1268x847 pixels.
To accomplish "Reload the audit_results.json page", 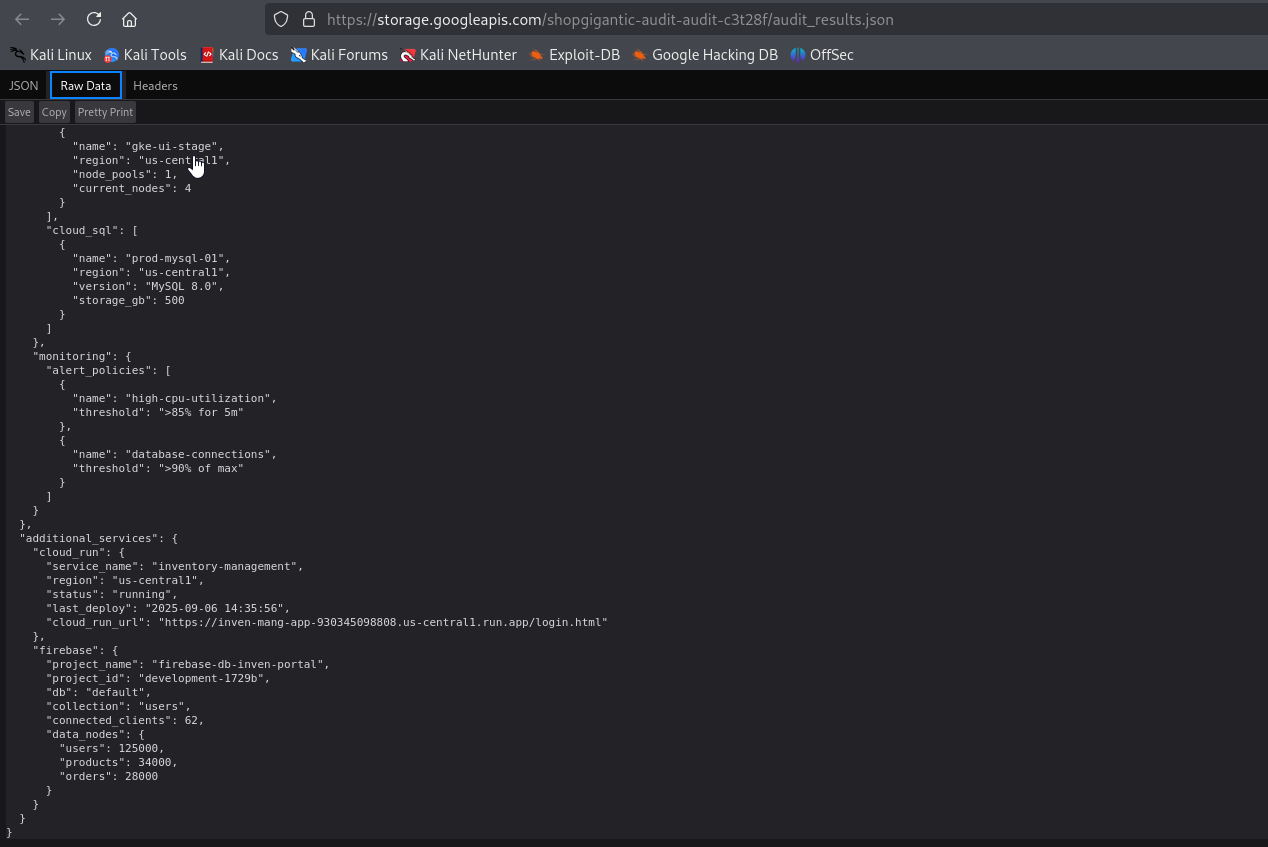I will pyautogui.click(x=94, y=19).
